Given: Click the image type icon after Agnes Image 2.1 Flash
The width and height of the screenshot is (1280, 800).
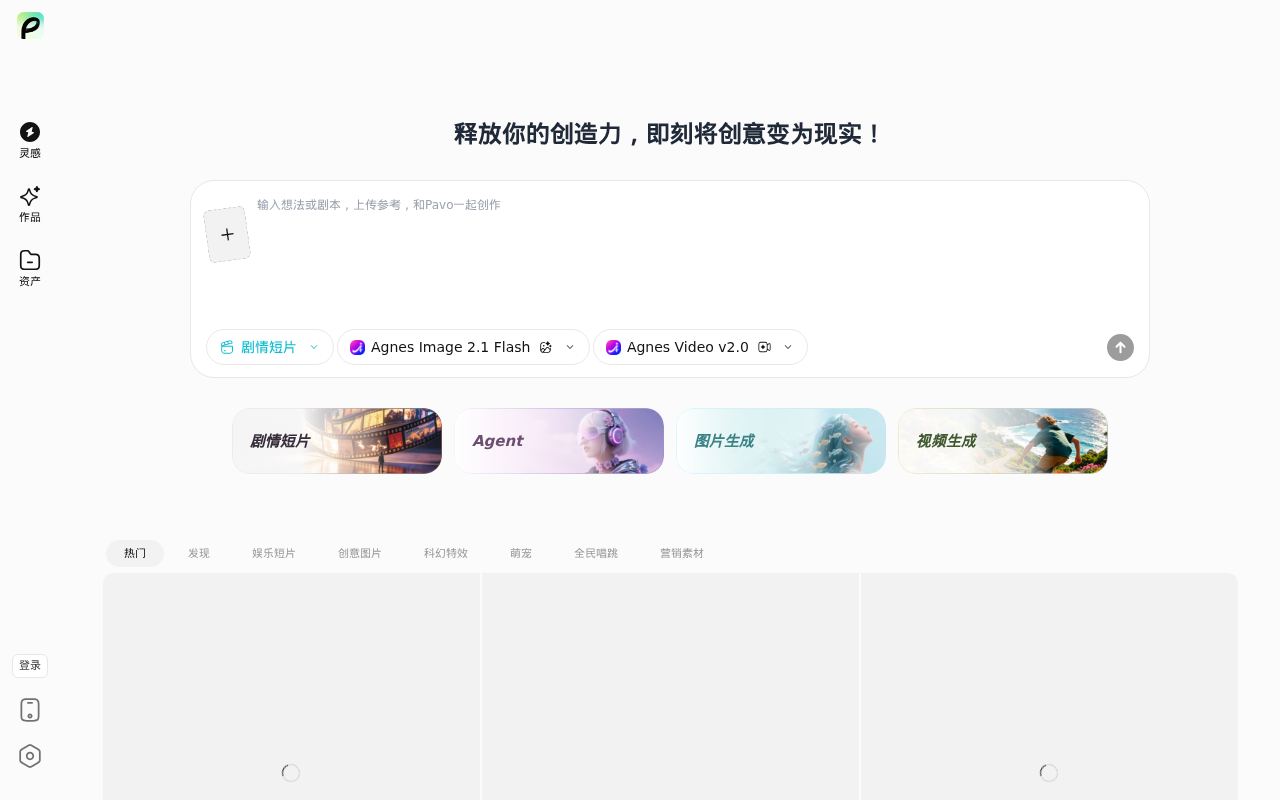Looking at the screenshot, I should click(x=546, y=347).
